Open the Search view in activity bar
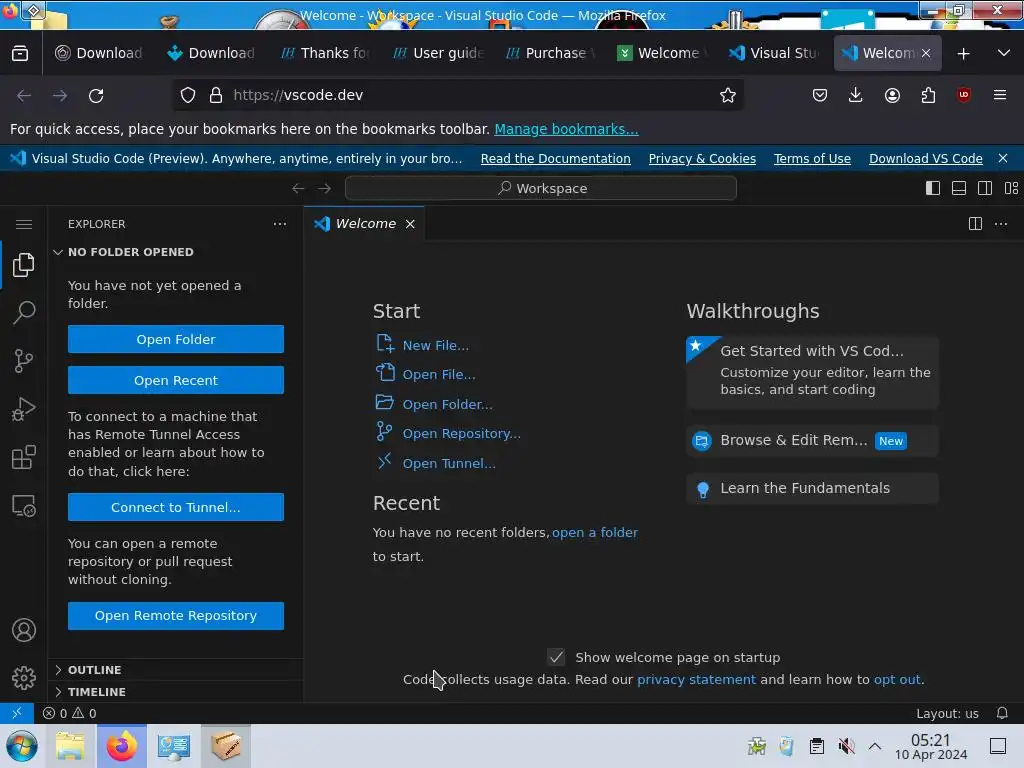Screen dimensions: 1024x768 (24, 312)
